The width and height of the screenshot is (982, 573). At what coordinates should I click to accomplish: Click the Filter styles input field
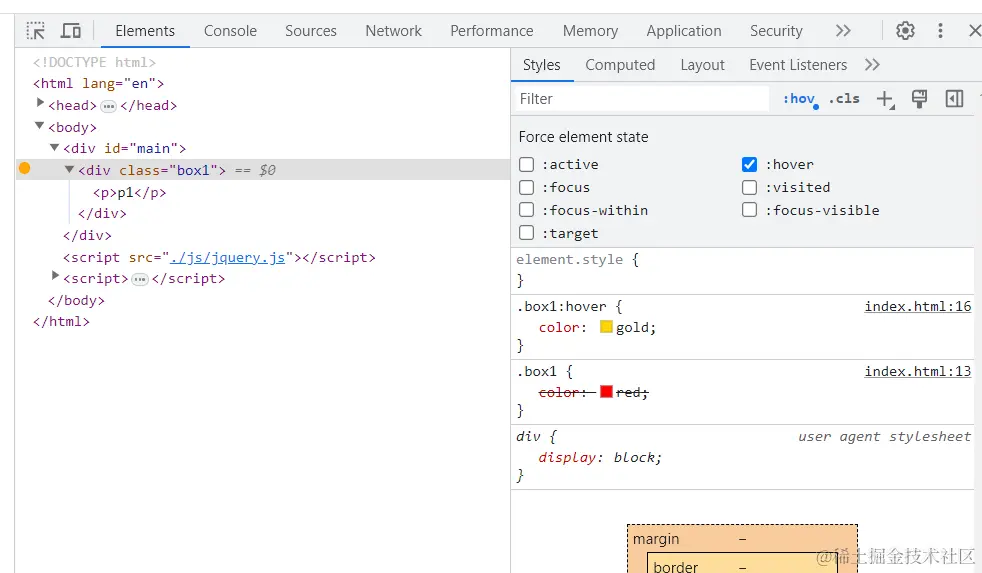[641, 99]
